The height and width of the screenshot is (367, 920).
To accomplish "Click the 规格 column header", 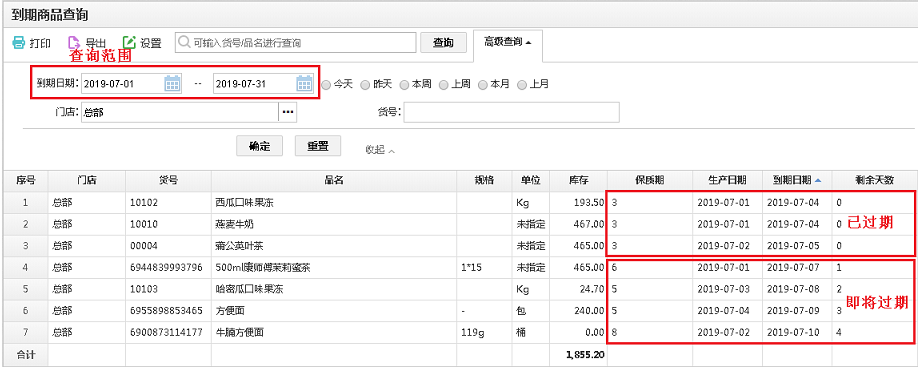I will [x=484, y=180].
